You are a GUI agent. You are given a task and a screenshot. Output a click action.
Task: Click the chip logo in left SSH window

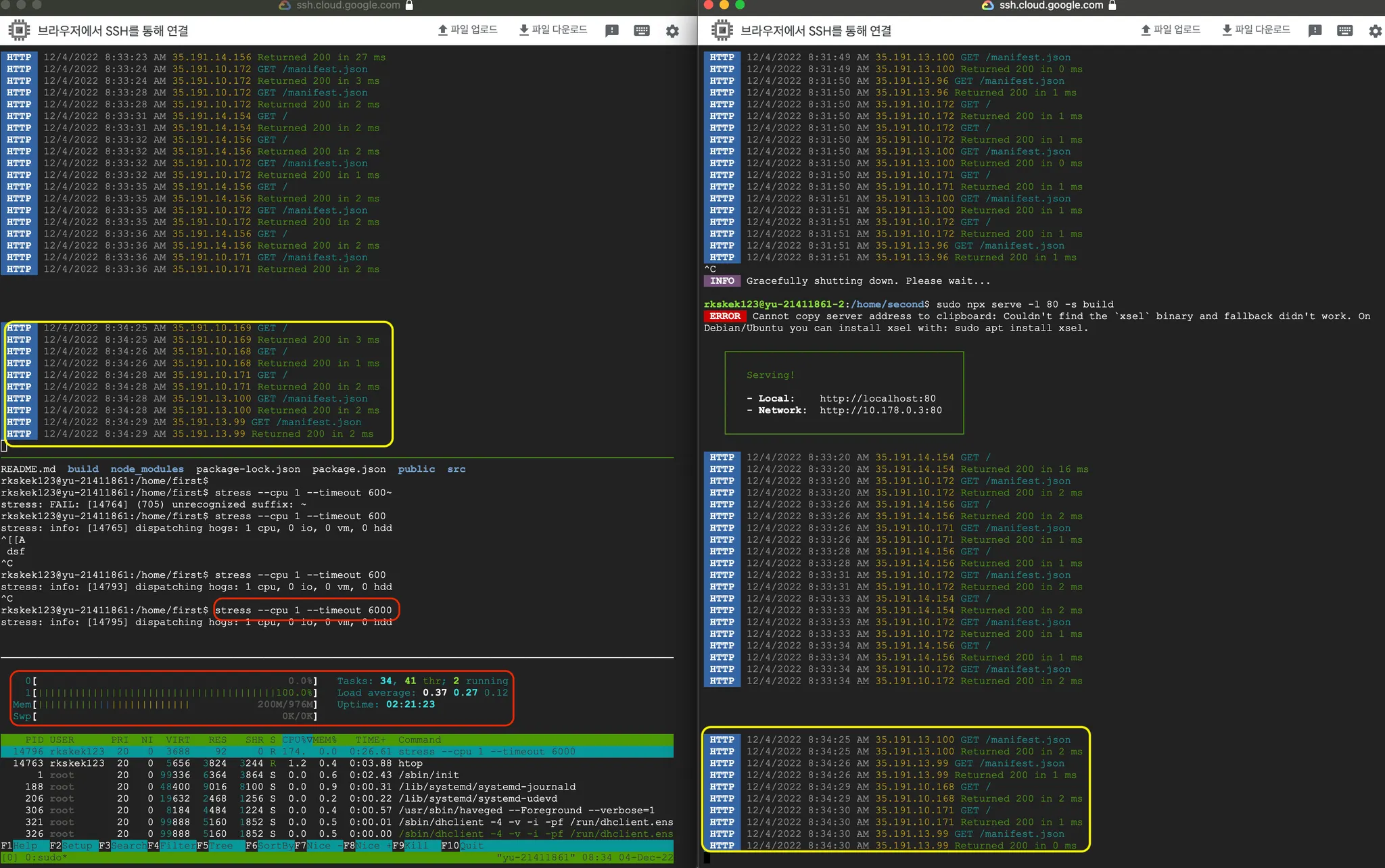[x=19, y=30]
